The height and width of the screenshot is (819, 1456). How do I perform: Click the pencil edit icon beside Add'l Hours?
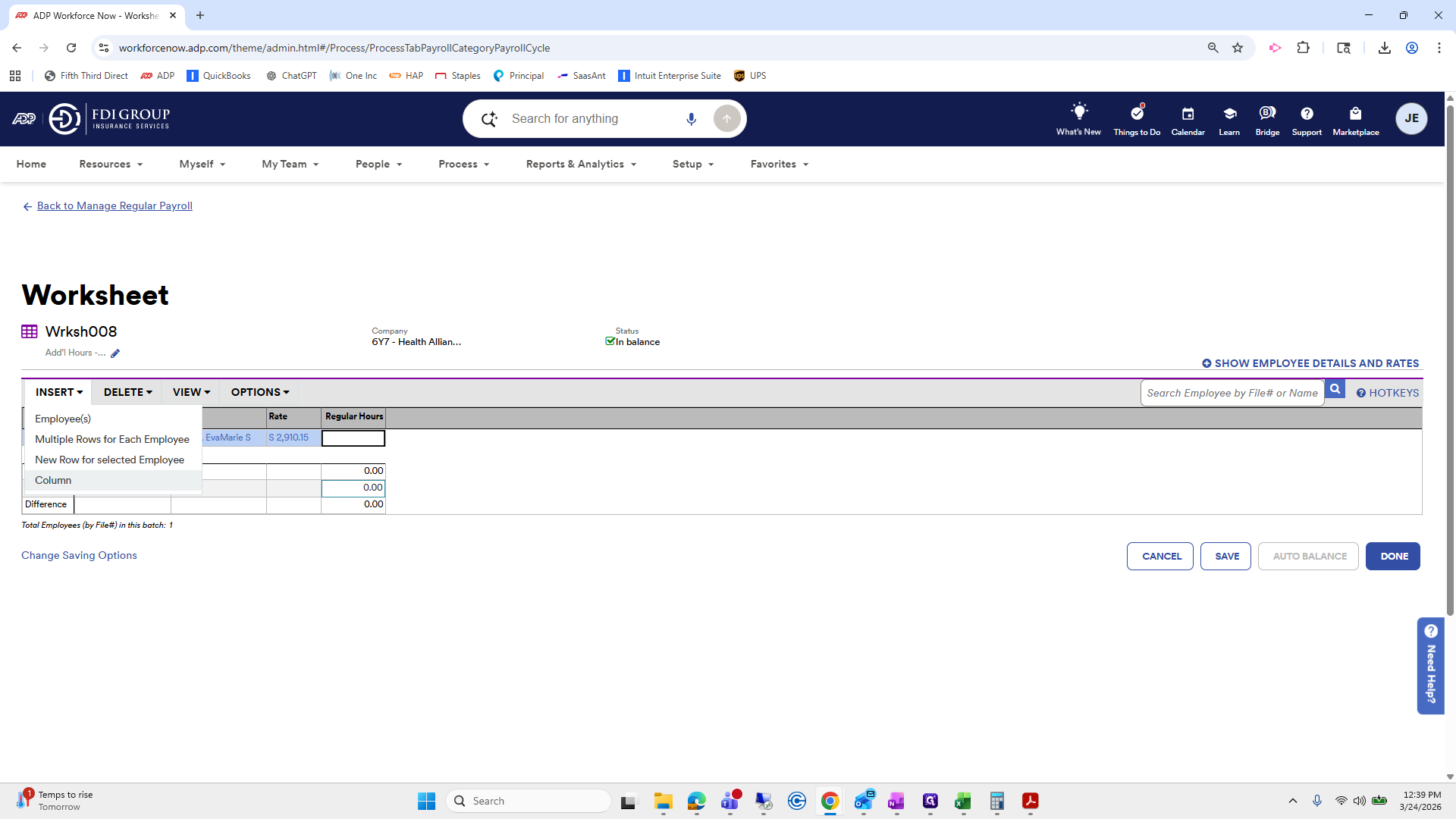point(115,353)
